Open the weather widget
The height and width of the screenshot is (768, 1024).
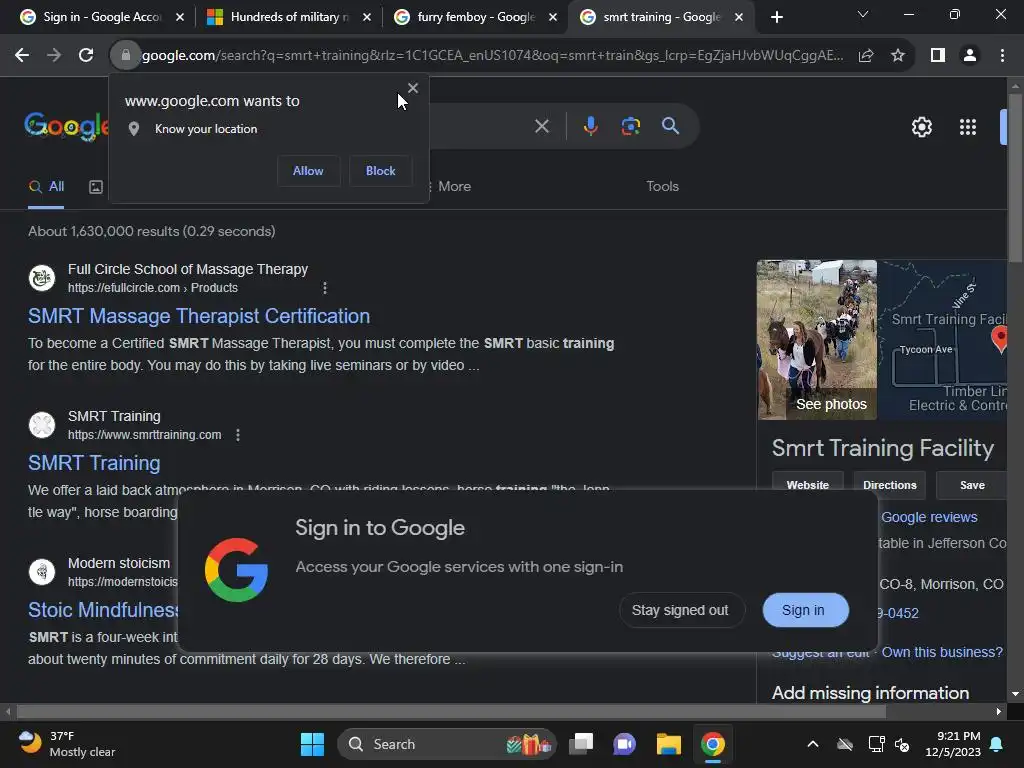point(66,744)
